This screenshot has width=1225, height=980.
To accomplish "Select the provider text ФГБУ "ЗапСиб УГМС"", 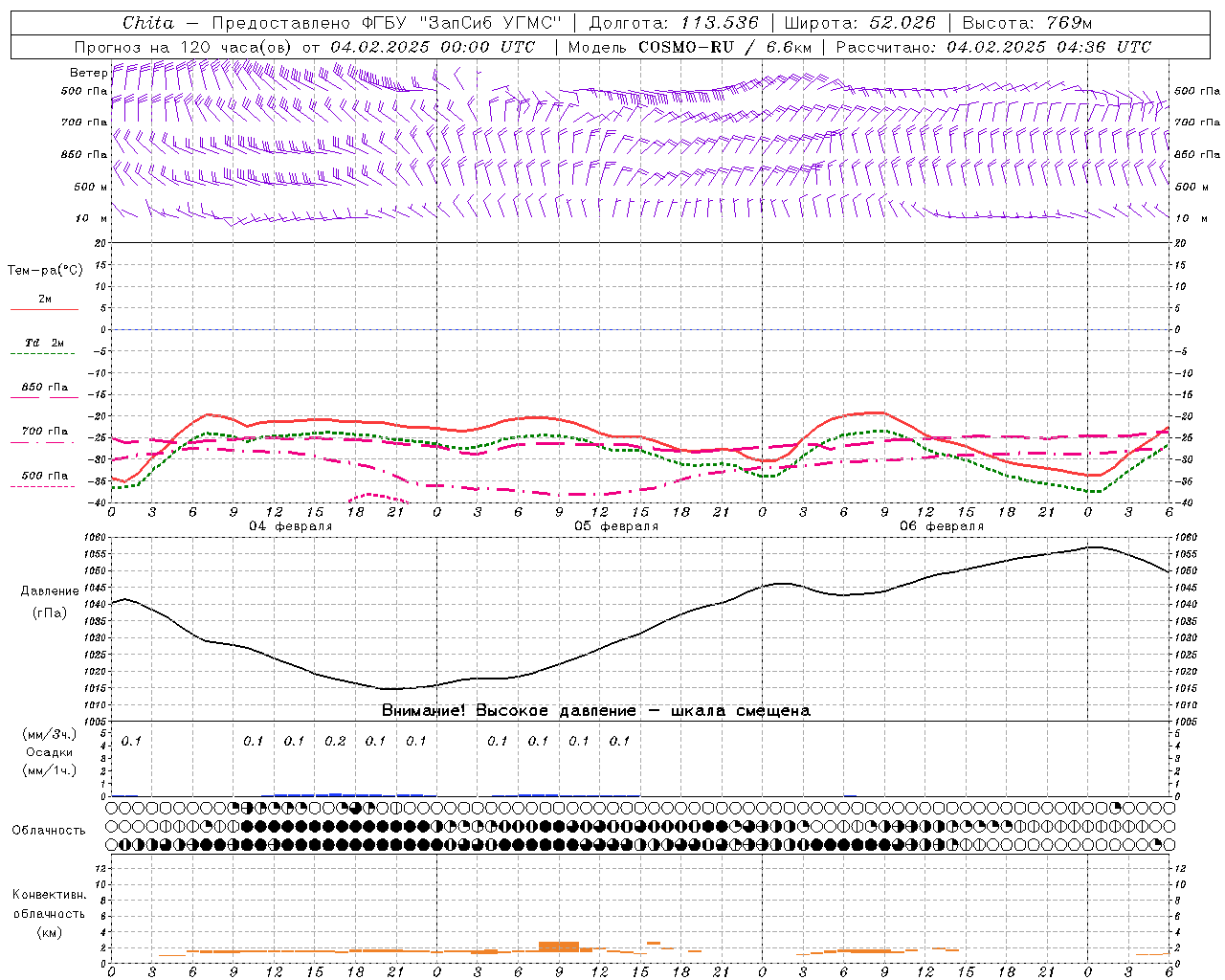I will (461, 23).
